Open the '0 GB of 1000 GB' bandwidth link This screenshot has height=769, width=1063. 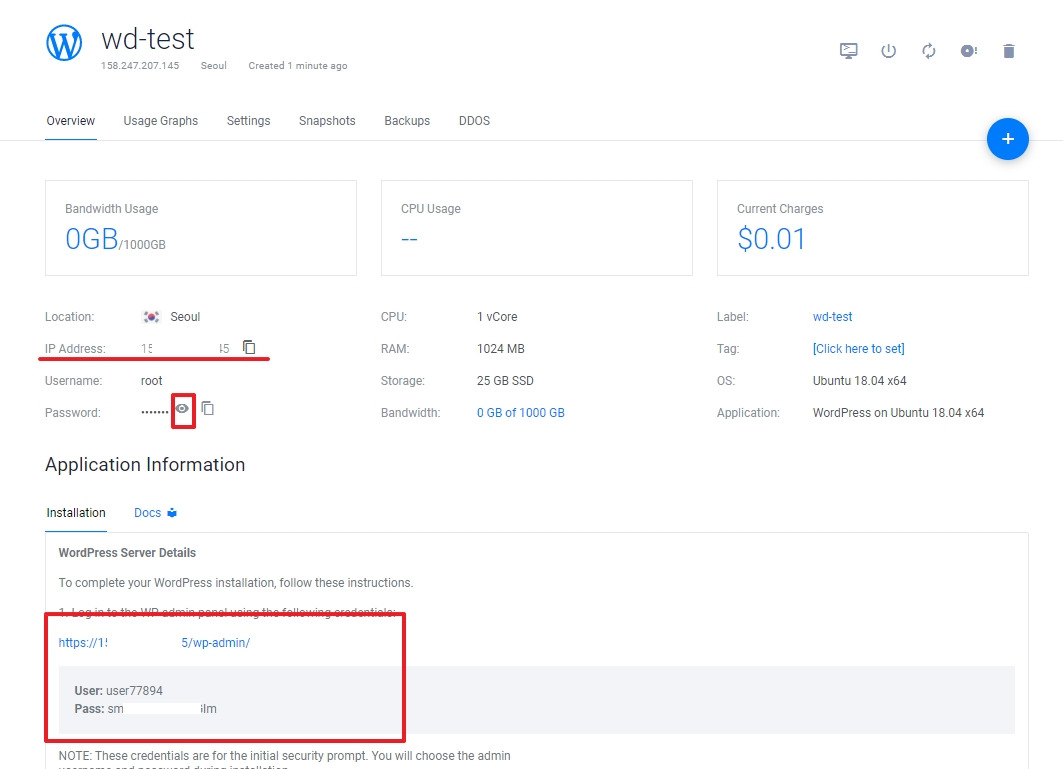tap(521, 412)
